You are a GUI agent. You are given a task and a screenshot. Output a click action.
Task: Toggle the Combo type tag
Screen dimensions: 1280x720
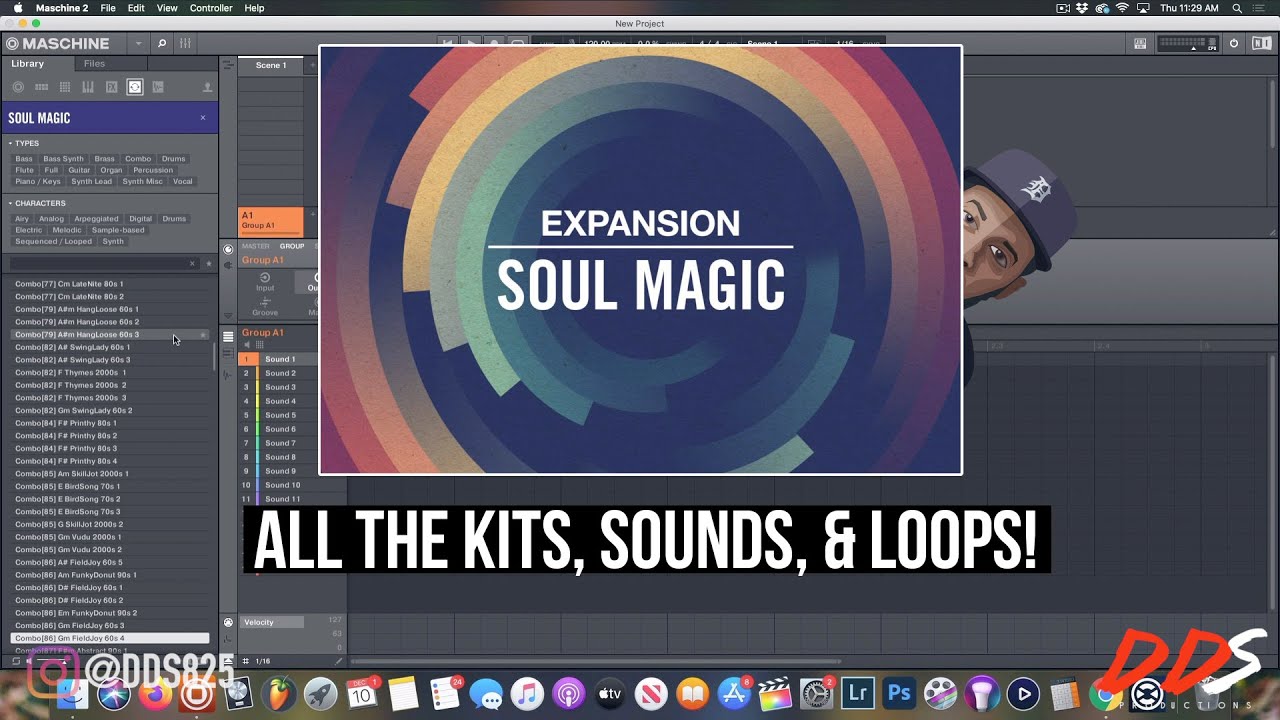point(138,159)
